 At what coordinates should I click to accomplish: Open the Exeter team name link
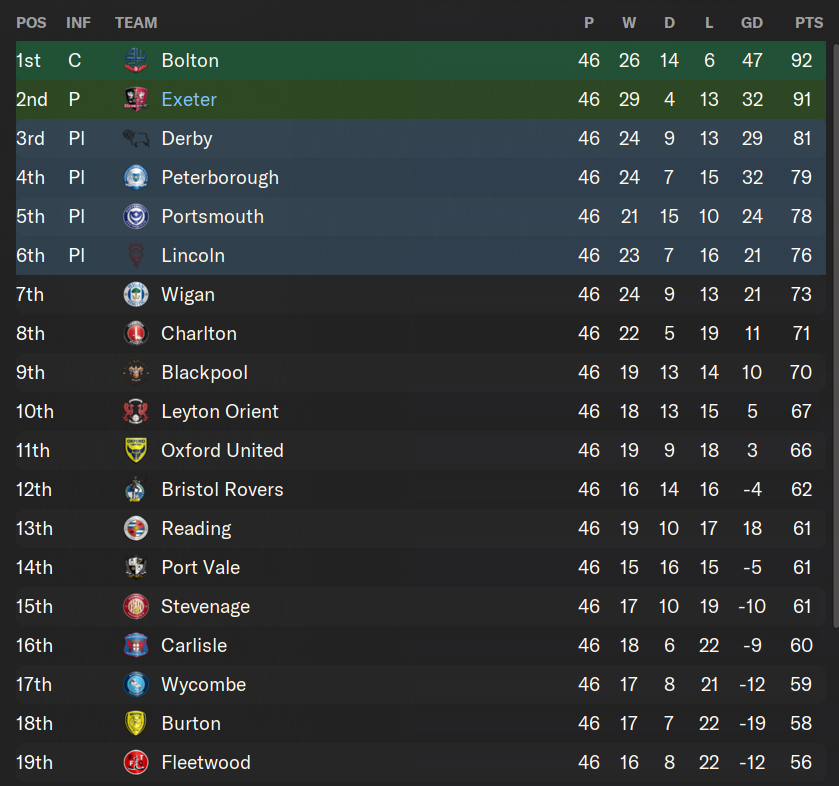(x=189, y=99)
